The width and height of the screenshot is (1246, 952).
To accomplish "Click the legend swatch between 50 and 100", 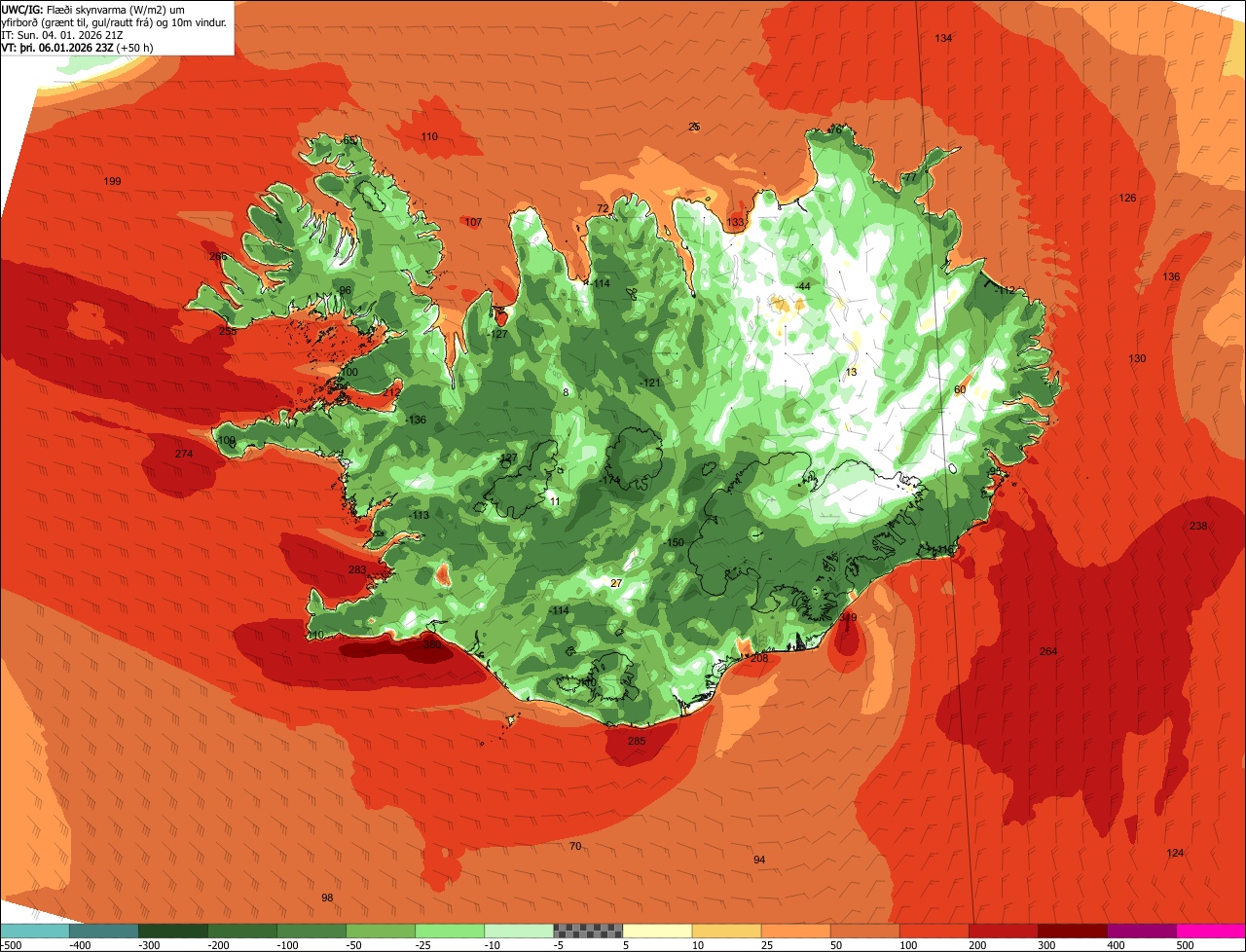I will pyautogui.click(x=864, y=931).
